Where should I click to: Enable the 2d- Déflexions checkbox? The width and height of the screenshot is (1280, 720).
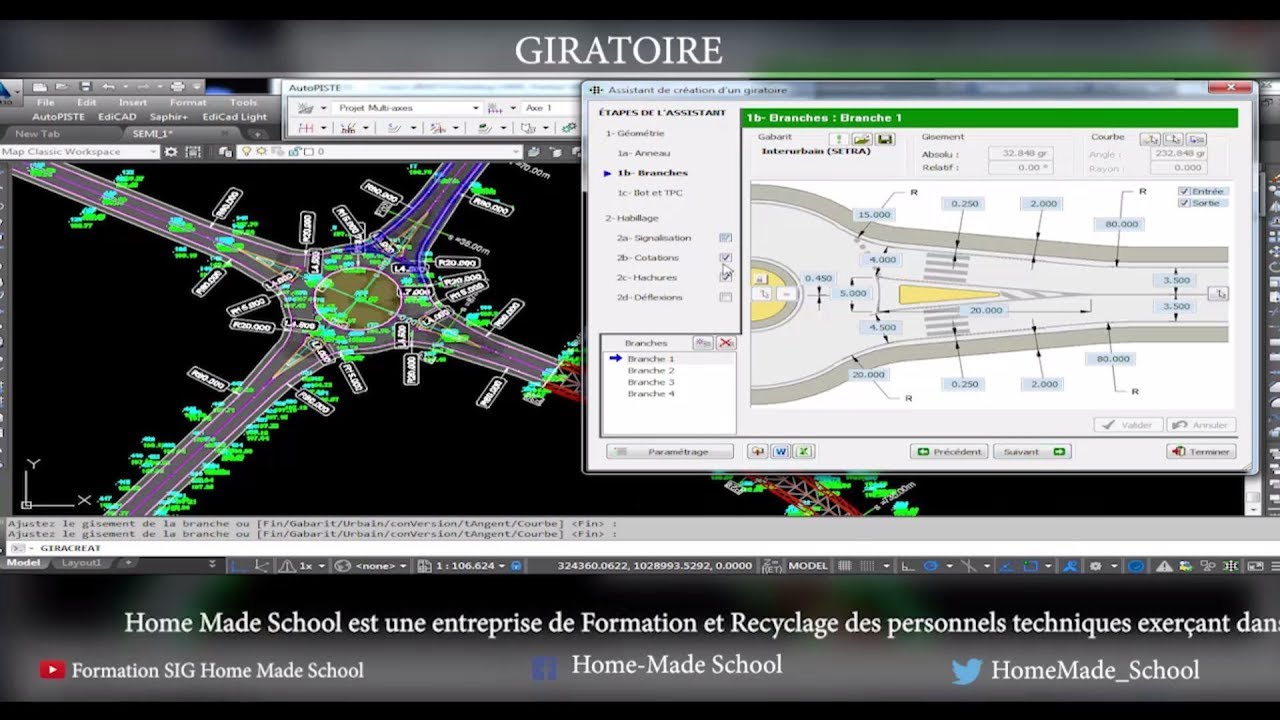tap(726, 297)
